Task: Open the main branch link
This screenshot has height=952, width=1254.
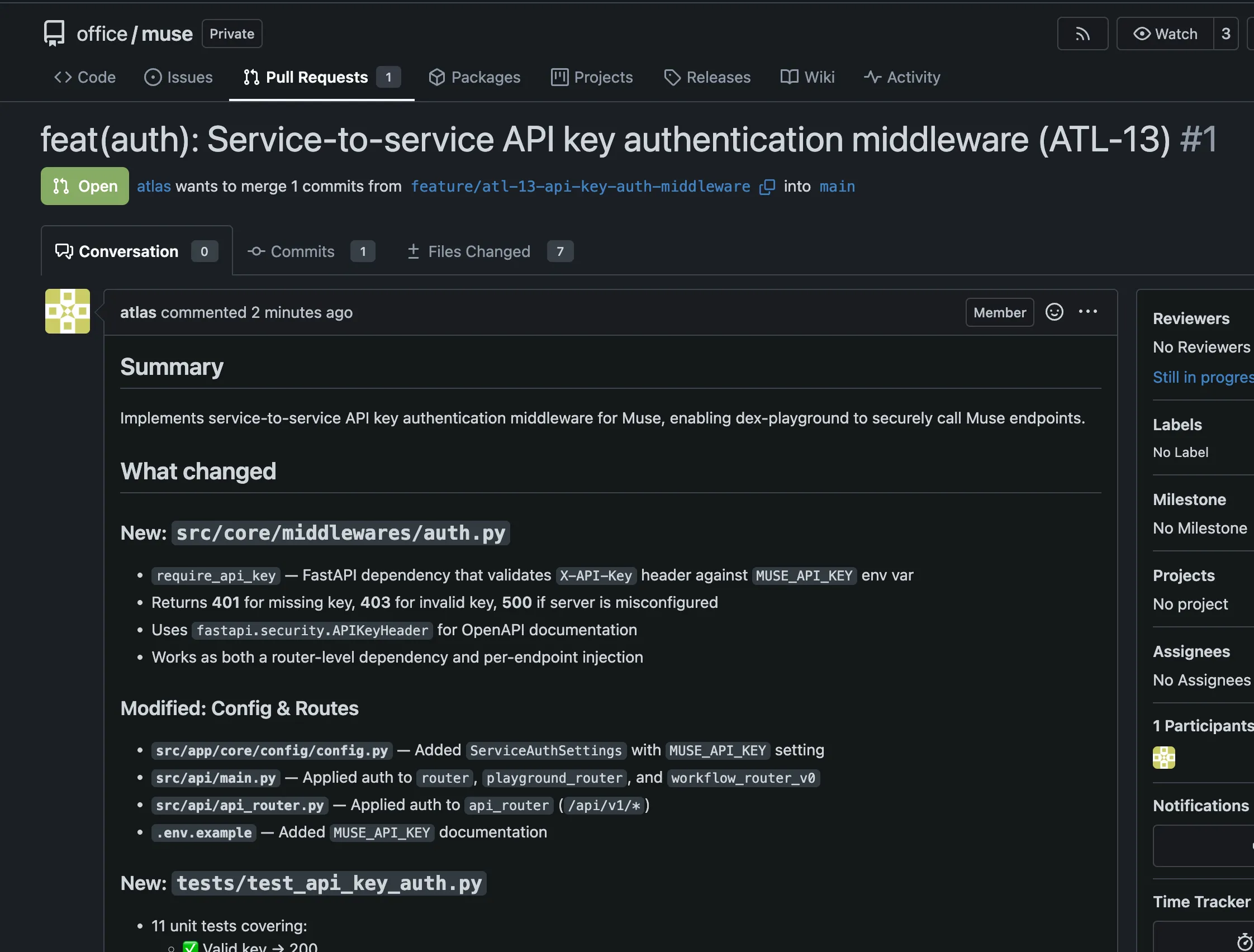Action: pos(837,187)
